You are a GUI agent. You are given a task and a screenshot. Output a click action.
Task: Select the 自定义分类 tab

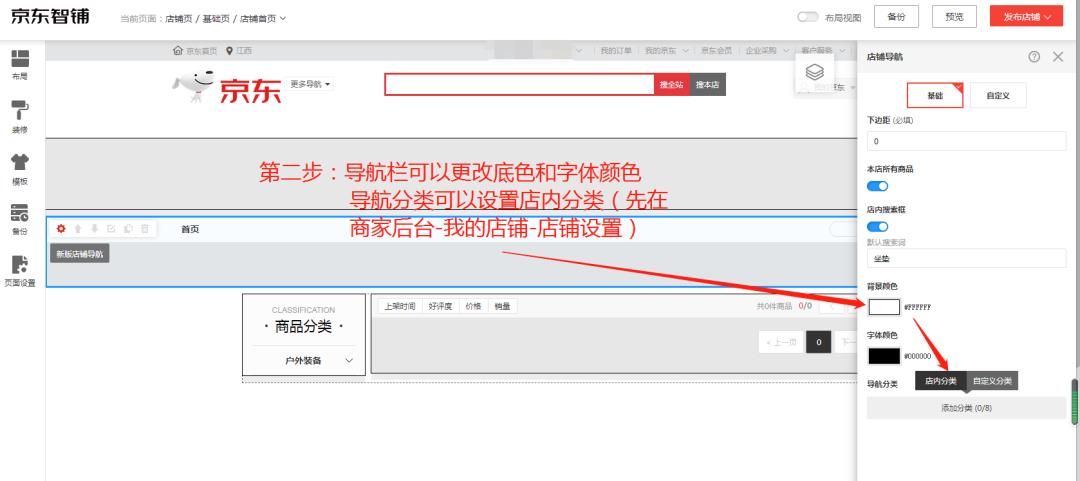click(x=993, y=381)
